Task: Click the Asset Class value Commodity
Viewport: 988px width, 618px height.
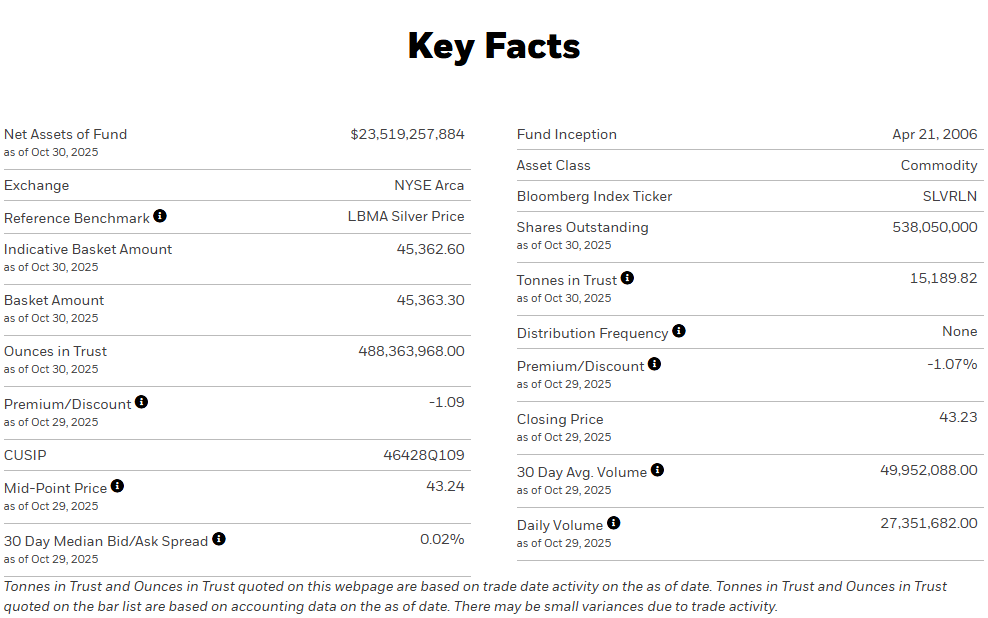Action: point(939,165)
